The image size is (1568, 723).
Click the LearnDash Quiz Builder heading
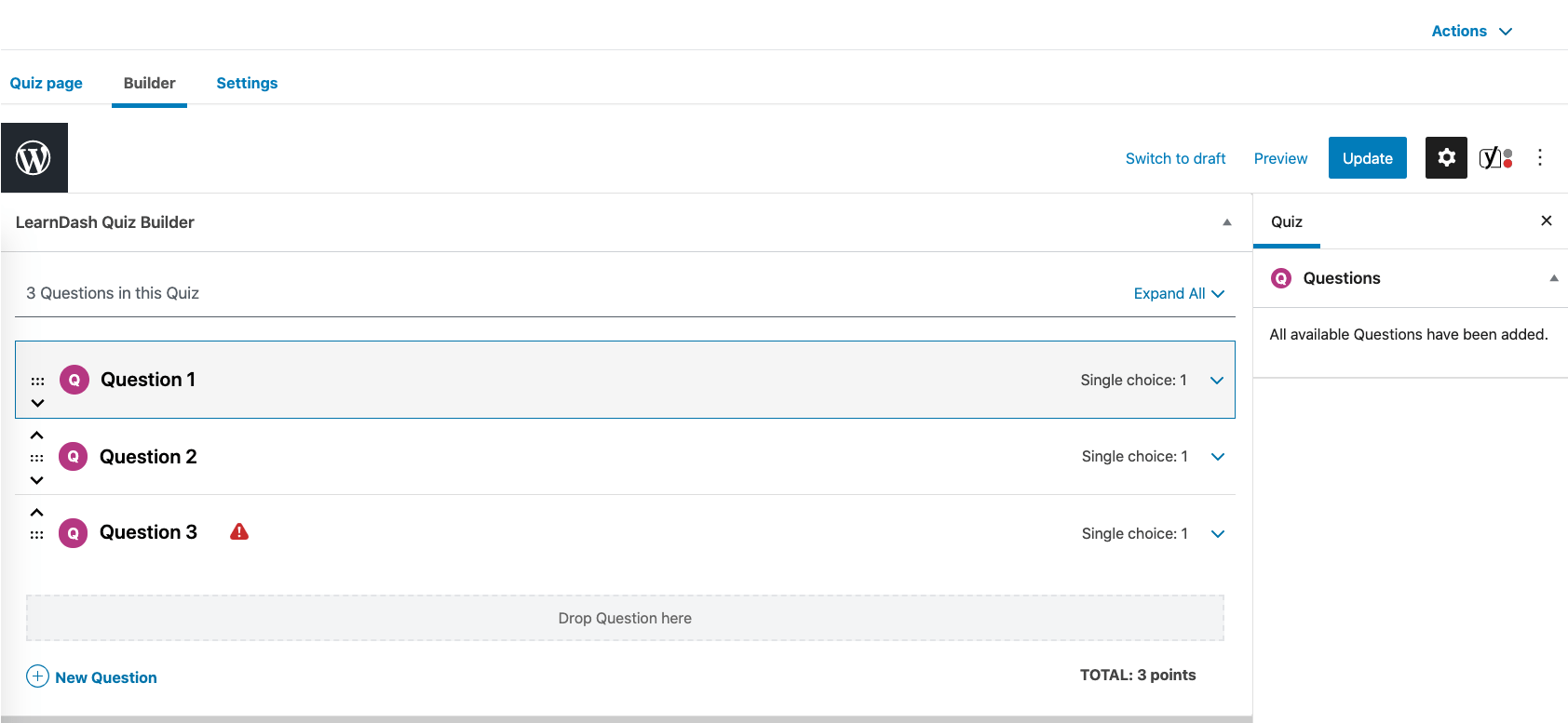[105, 222]
